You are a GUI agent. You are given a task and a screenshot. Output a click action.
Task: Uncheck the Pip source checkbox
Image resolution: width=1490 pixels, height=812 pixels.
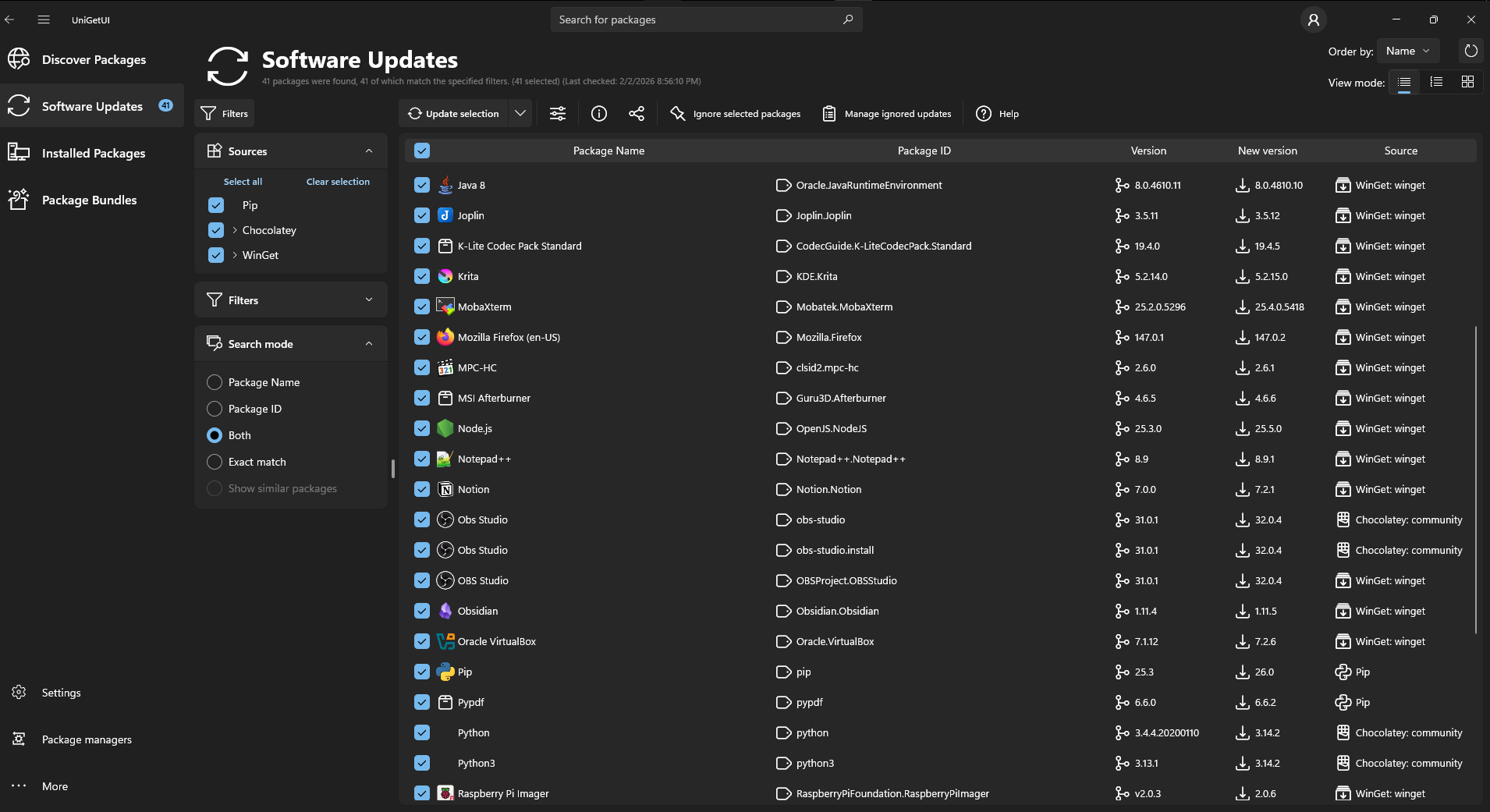tap(216, 205)
